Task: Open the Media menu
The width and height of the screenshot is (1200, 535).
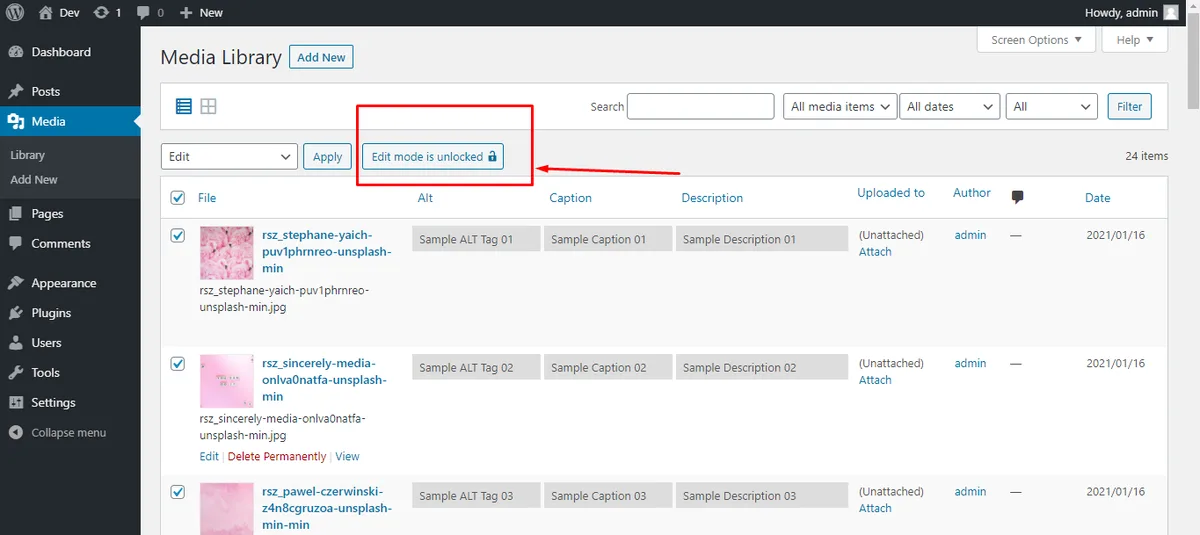Action: pyautogui.click(x=48, y=121)
